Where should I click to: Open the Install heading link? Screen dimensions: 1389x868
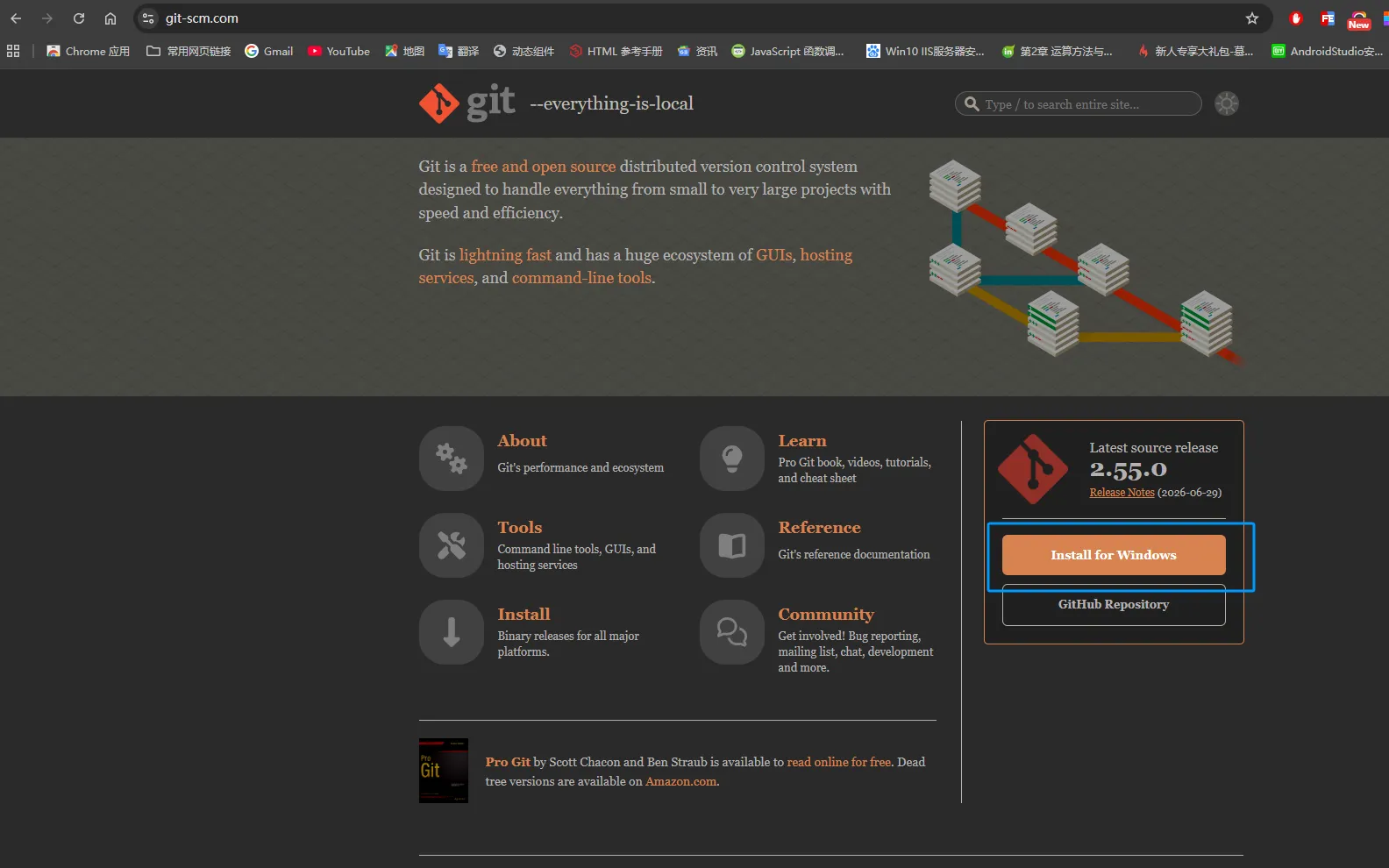(524, 615)
